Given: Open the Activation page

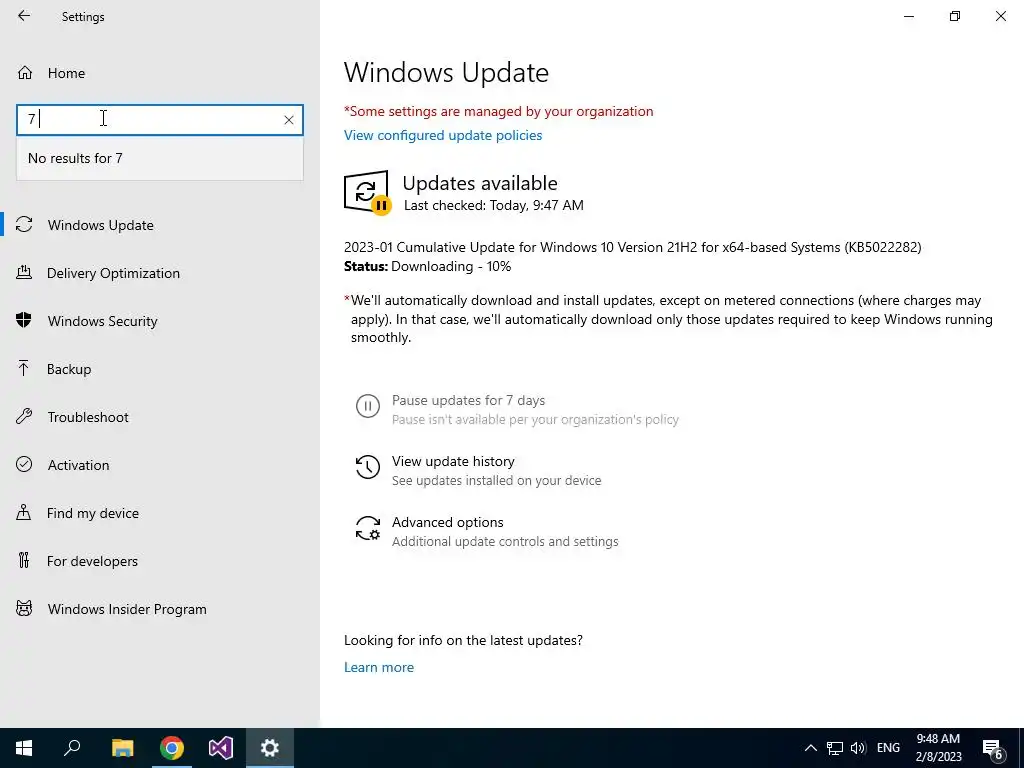Looking at the screenshot, I should click(x=78, y=465).
